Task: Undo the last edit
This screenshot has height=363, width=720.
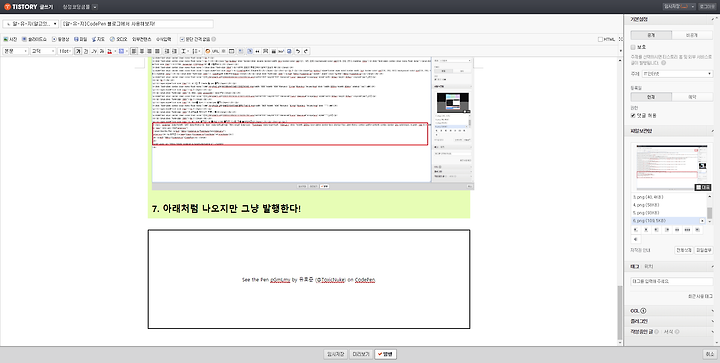Action: [x=298, y=51]
